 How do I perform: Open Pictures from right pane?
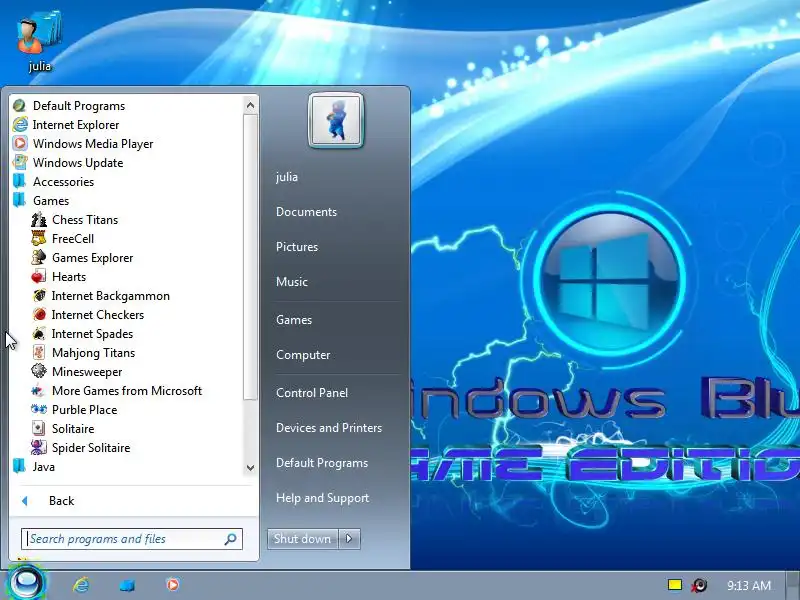click(297, 247)
